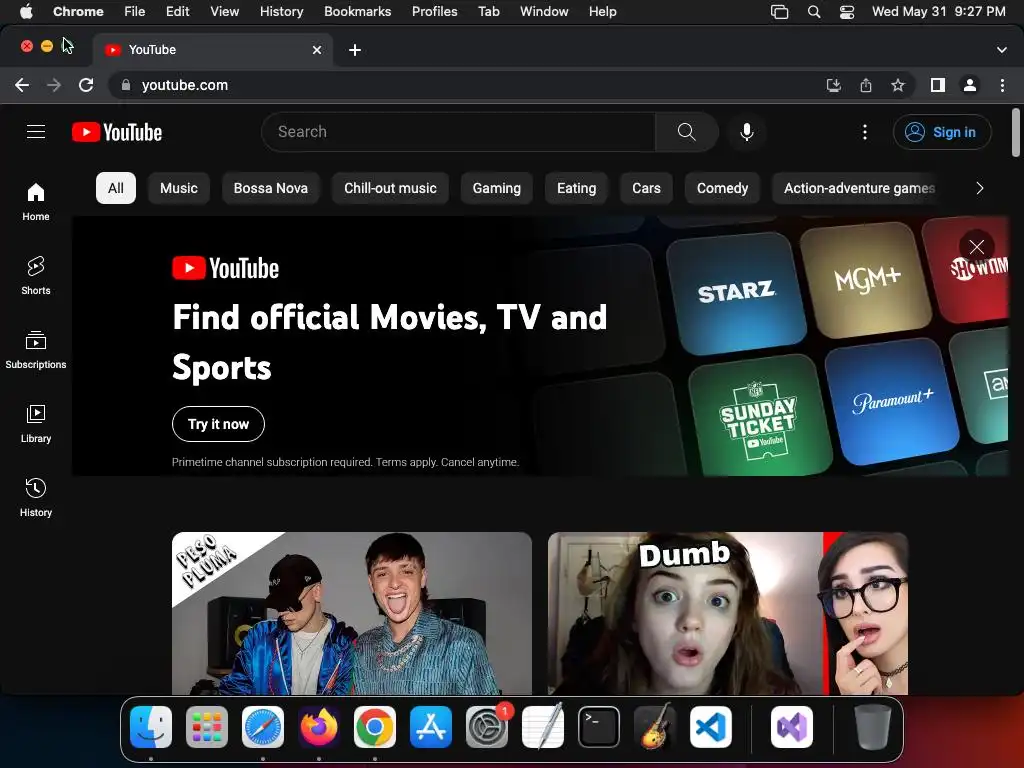Toggle Chrome side panel icon
The width and height of the screenshot is (1024, 768).
click(938, 85)
